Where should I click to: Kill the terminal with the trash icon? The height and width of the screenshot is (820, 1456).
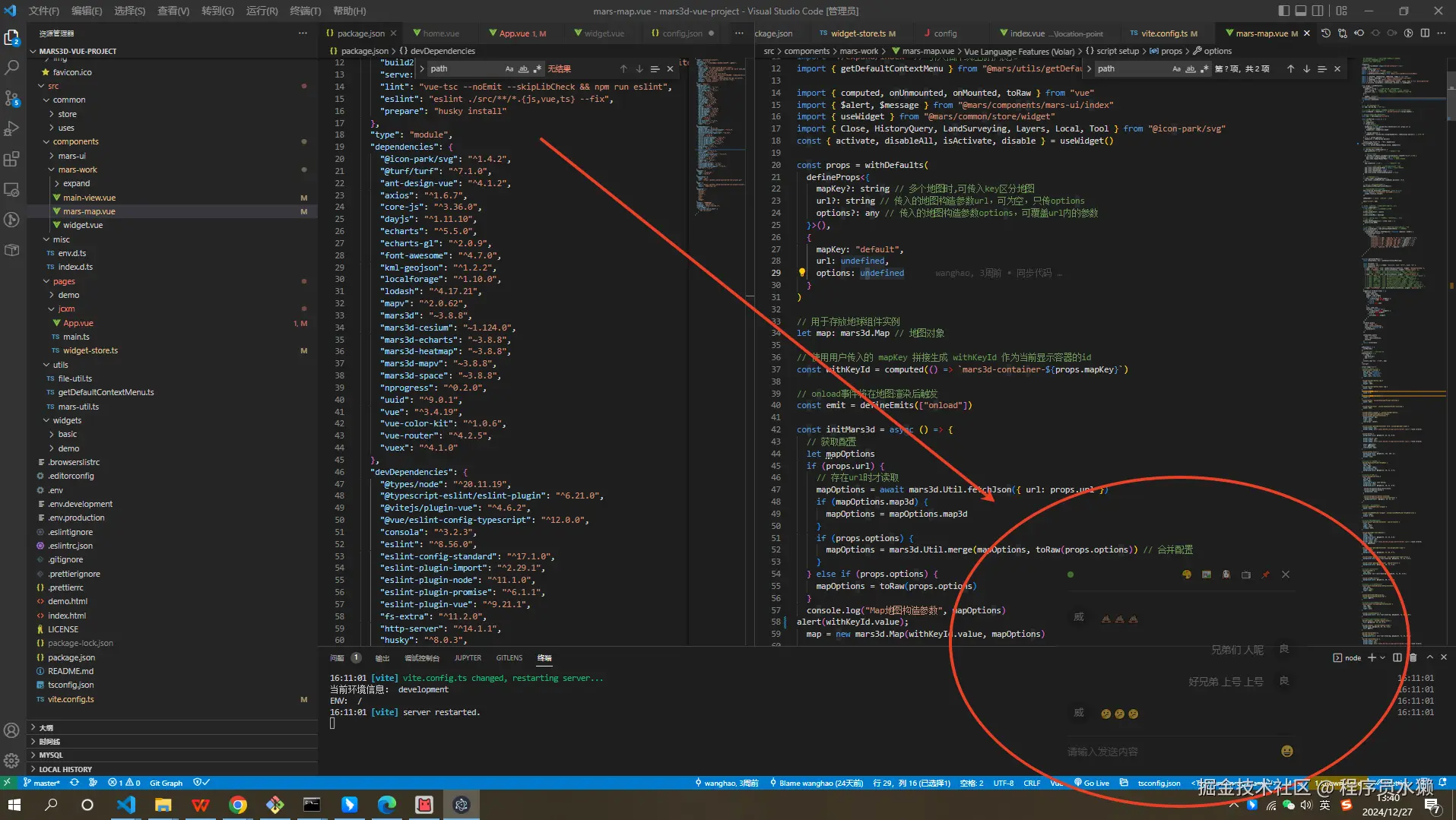point(1413,657)
